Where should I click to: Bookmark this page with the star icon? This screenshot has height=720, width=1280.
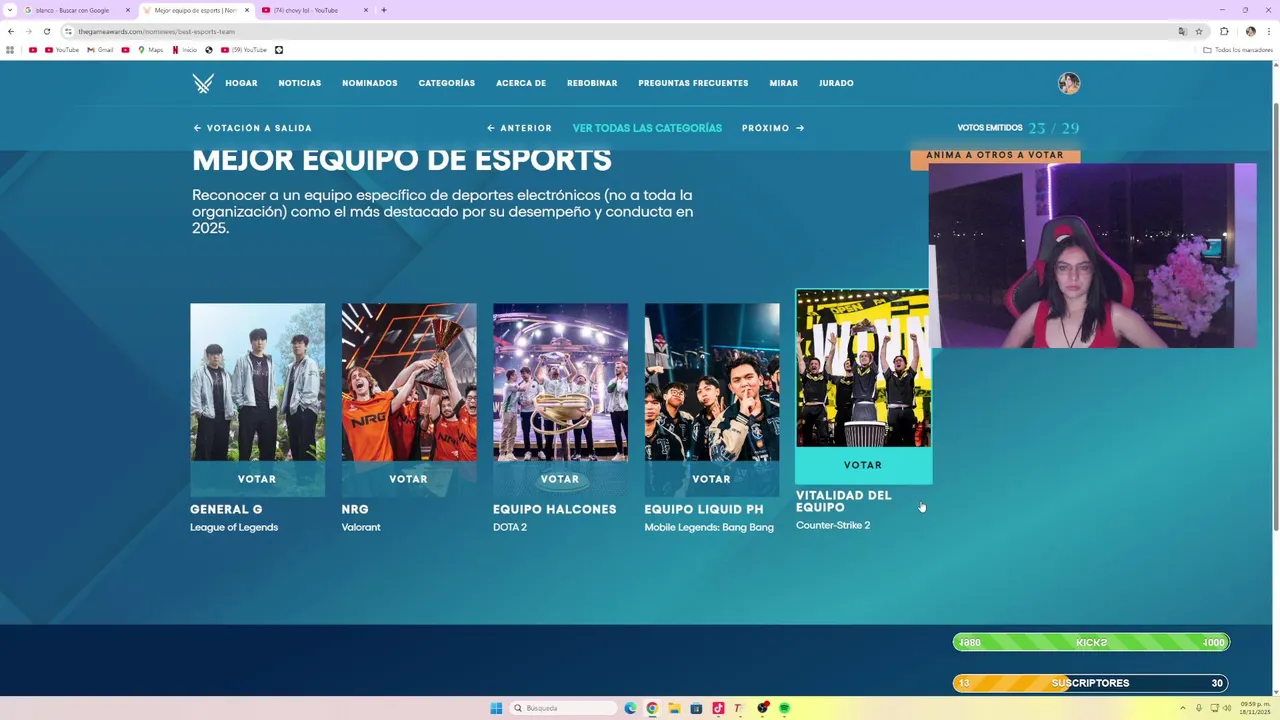[x=1199, y=31]
